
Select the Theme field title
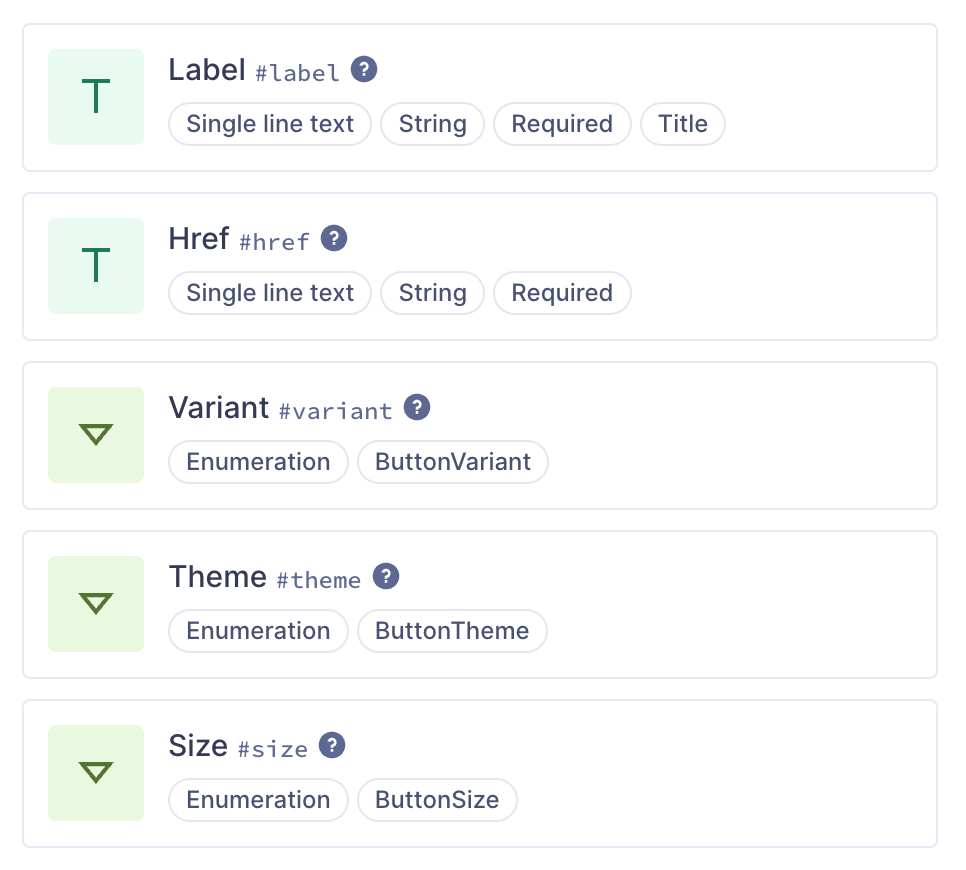218,577
